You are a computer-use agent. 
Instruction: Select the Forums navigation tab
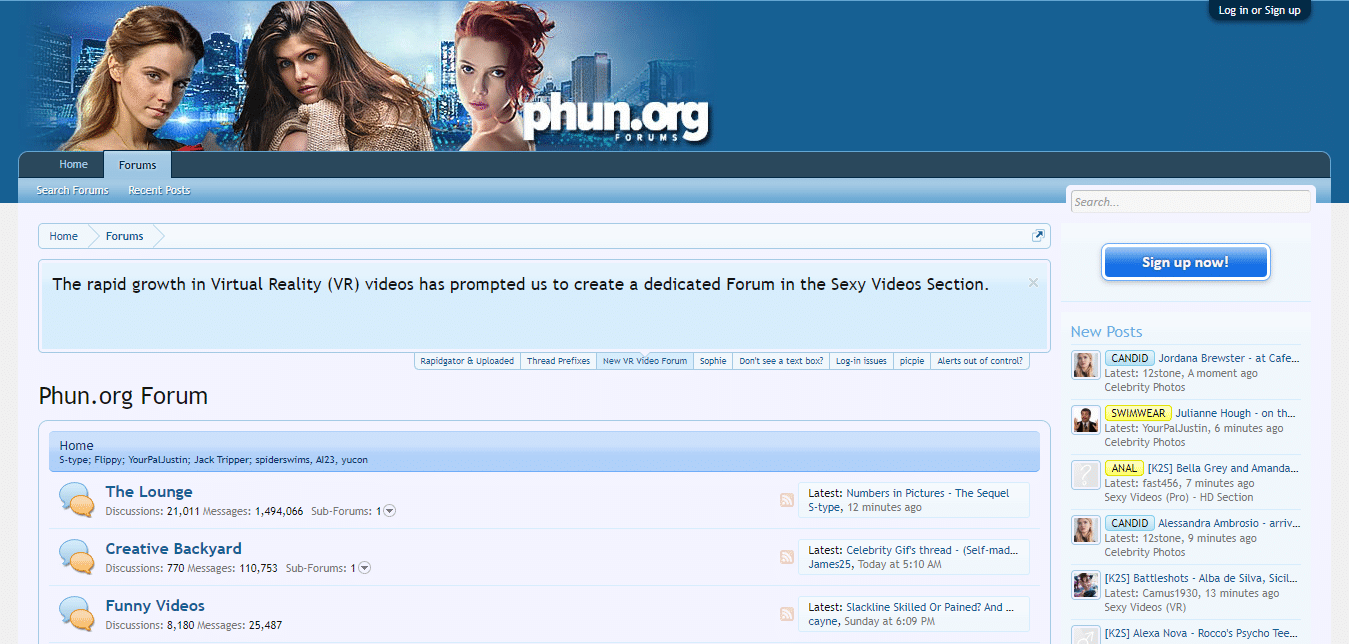(x=137, y=165)
